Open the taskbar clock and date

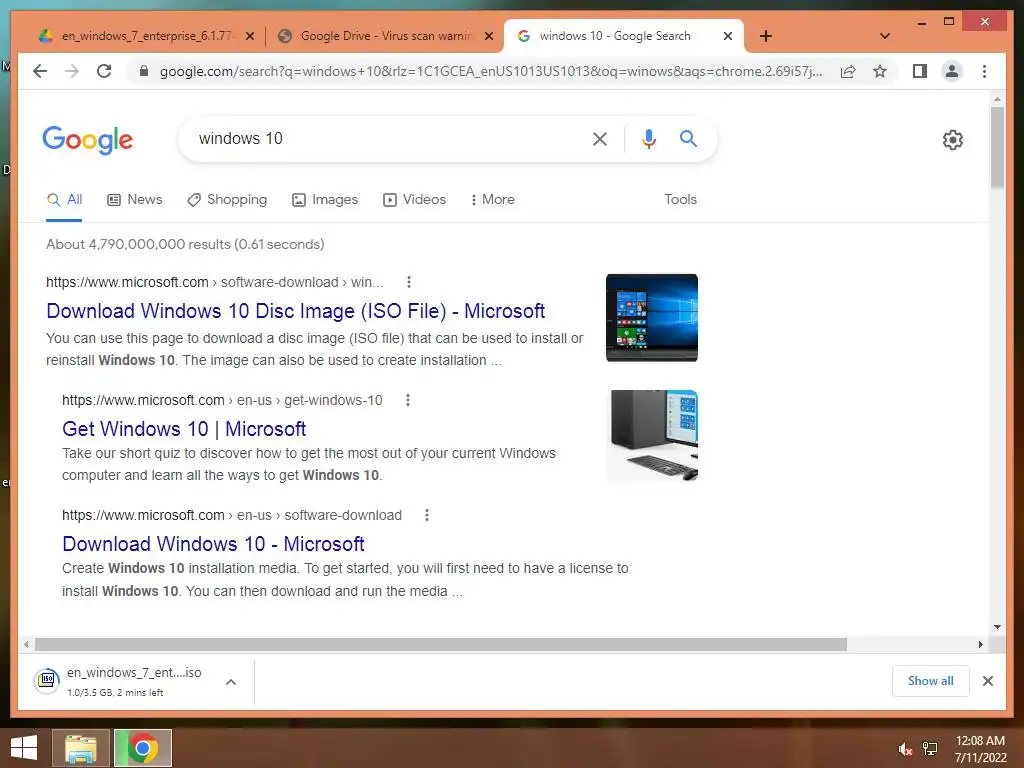point(980,749)
